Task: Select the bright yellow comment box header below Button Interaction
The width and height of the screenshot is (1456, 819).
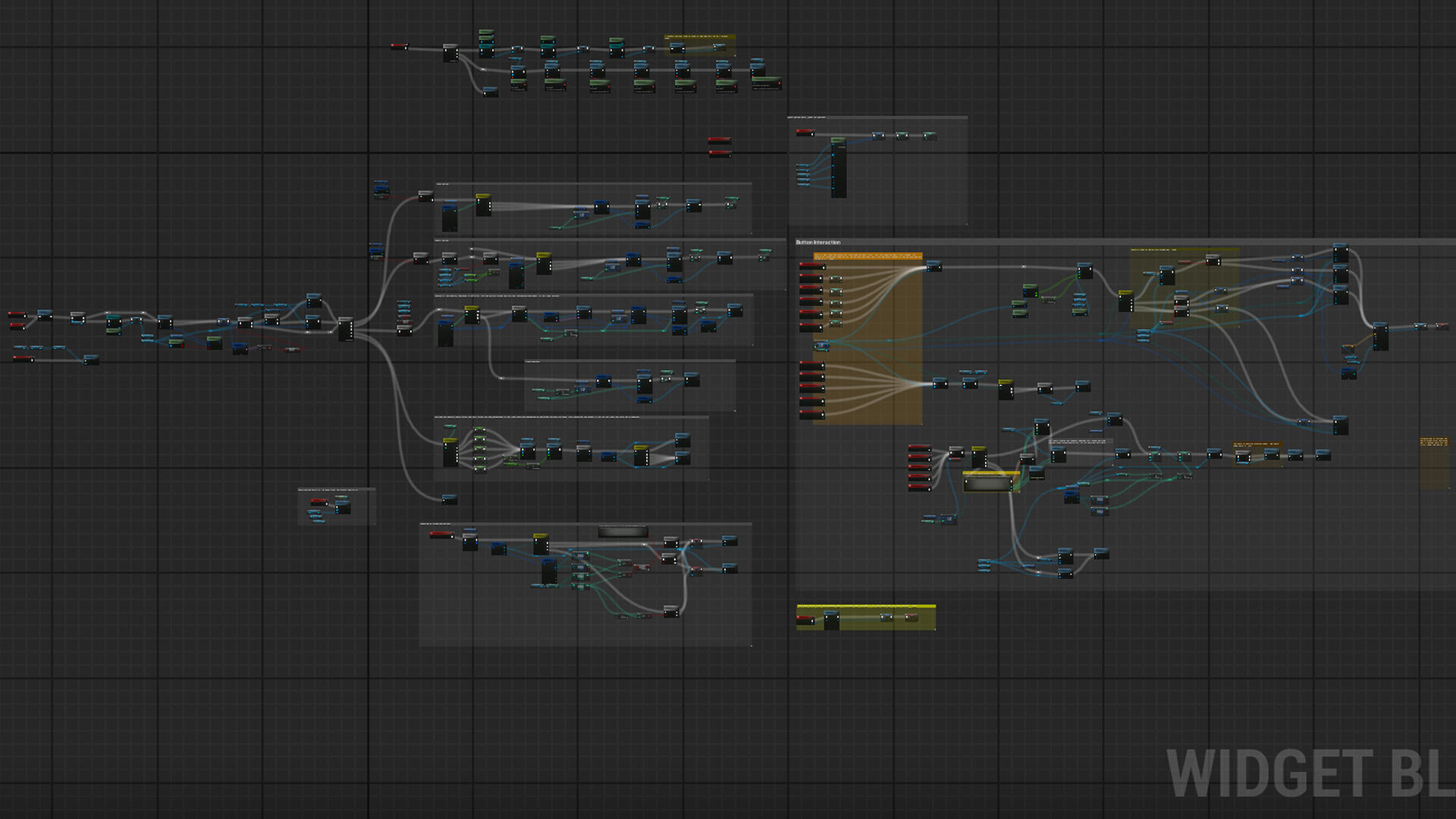Action: pos(865,607)
